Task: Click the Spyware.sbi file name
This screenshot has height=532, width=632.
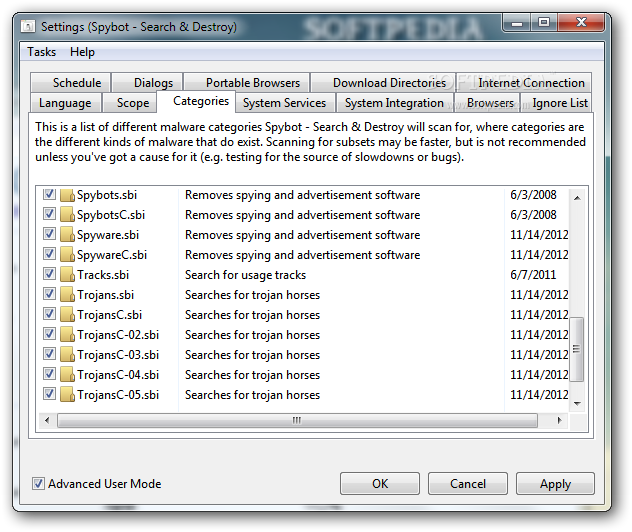Action: pyautogui.click(x=108, y=235)
